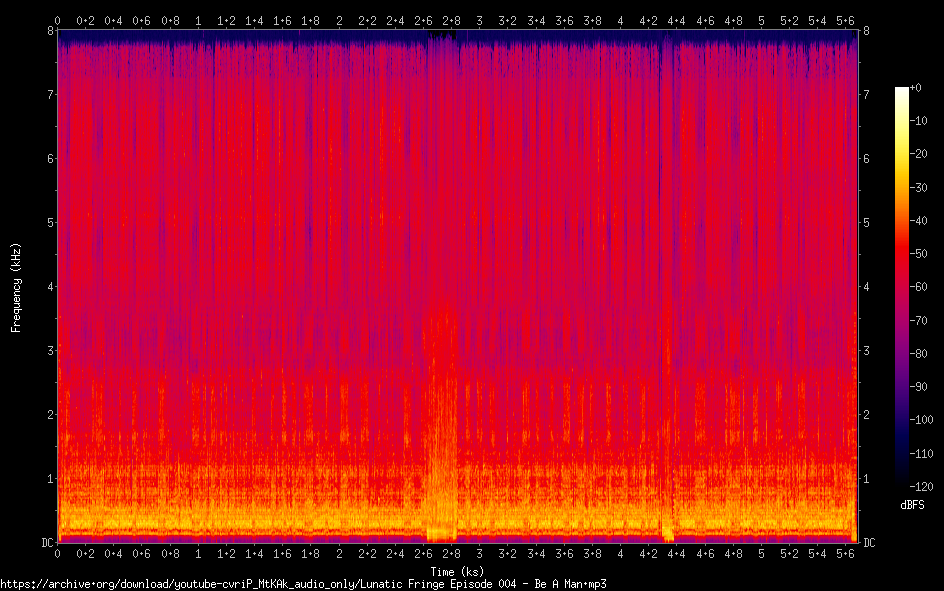Image resolution: width=944 pixels, height=591 pixels.
Task: Click the top of the dBFS color bar
Action: (901, 90)
